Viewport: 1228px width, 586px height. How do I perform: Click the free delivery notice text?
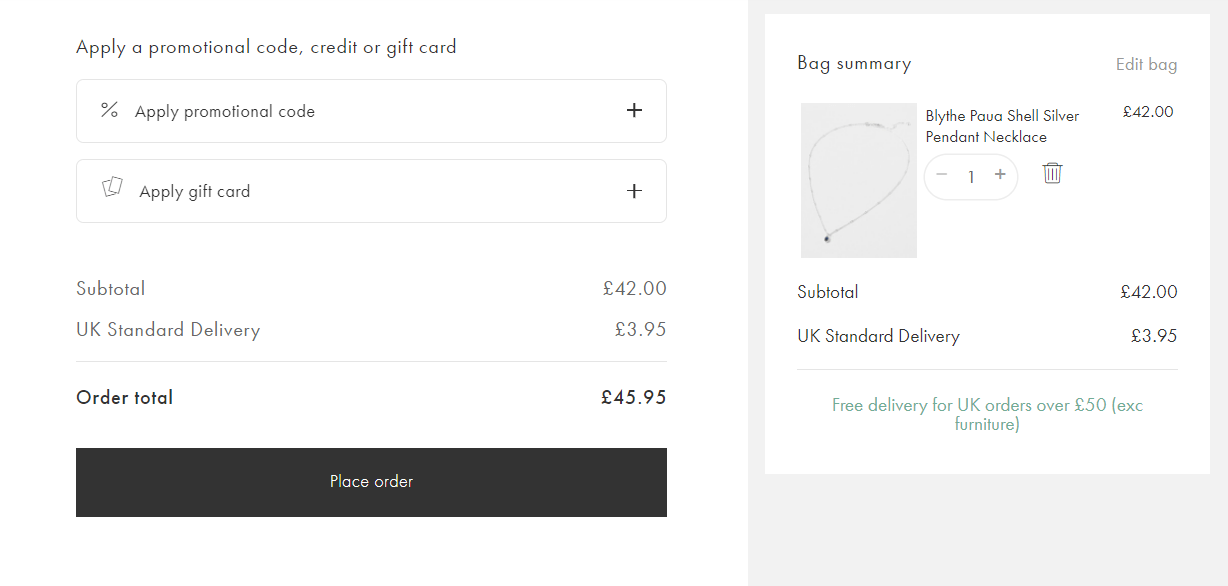click(x=987, y=414)
